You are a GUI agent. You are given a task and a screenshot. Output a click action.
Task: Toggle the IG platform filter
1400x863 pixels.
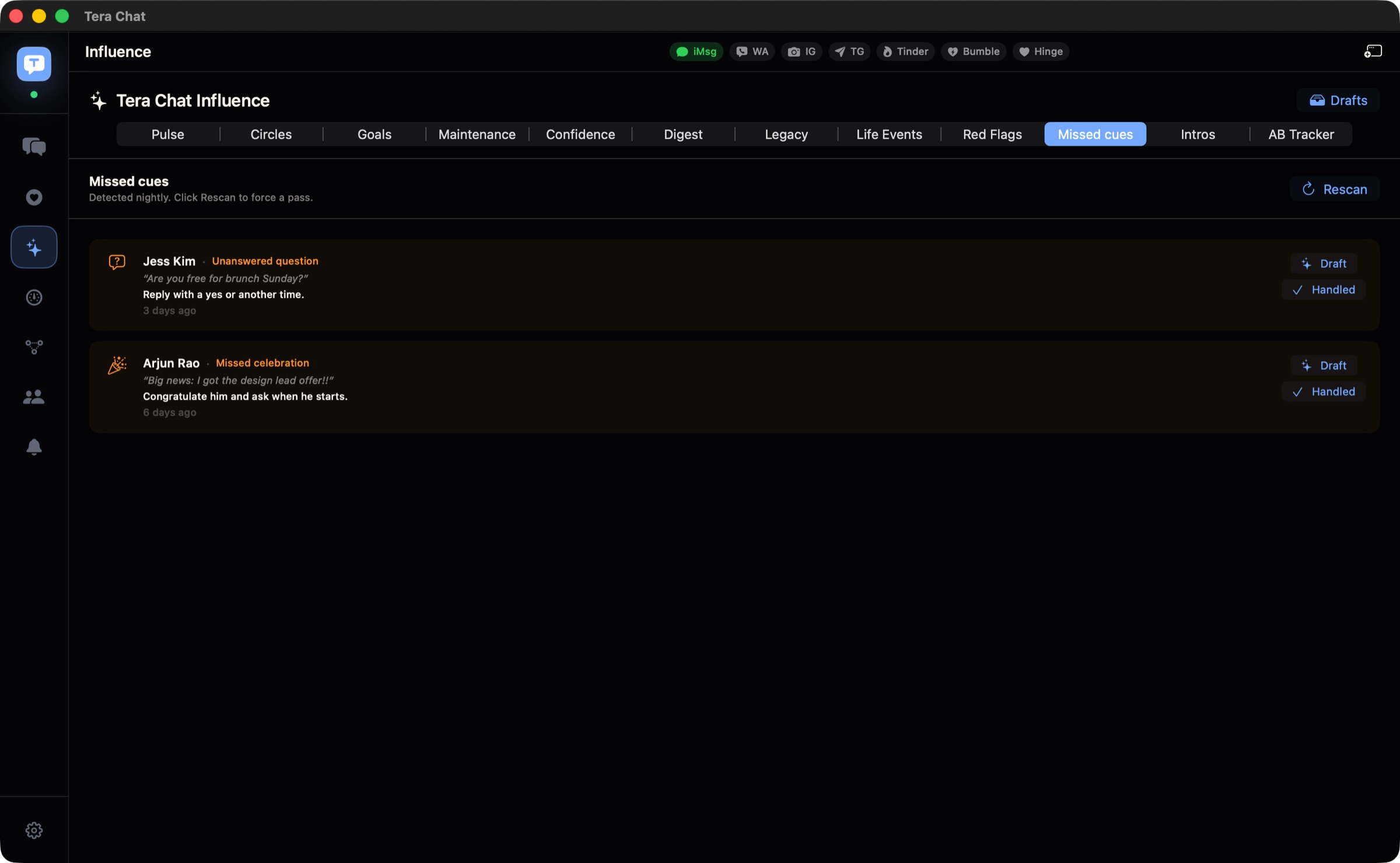(x=801, y=51)
